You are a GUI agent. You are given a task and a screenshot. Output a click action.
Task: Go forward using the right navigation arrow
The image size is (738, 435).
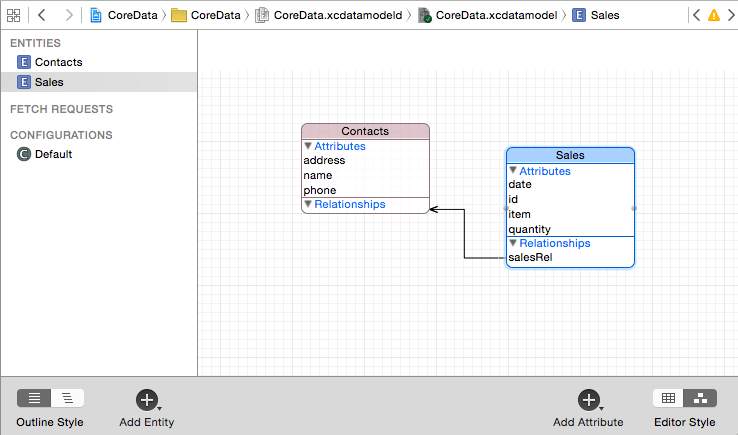tap(68, 16)
